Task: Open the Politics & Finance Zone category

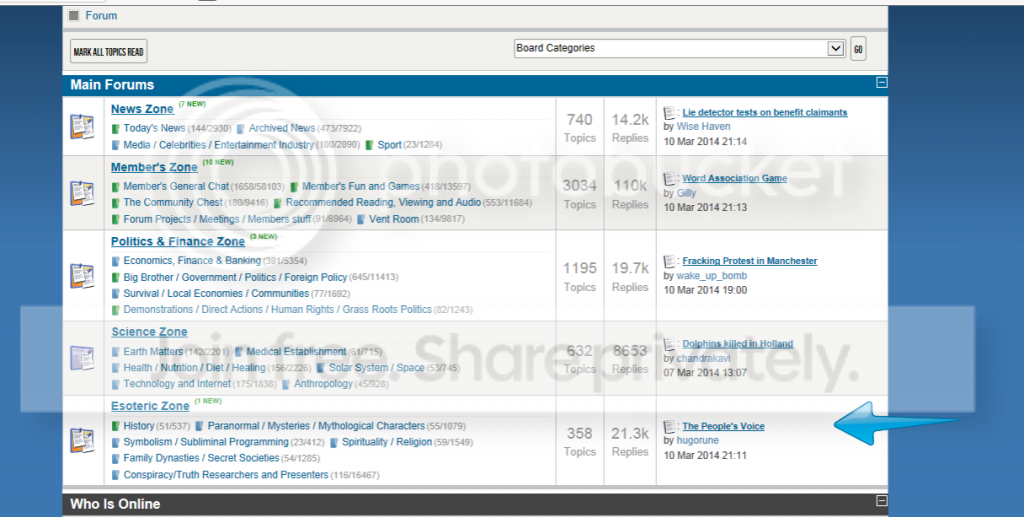Action: pos(178,242)
